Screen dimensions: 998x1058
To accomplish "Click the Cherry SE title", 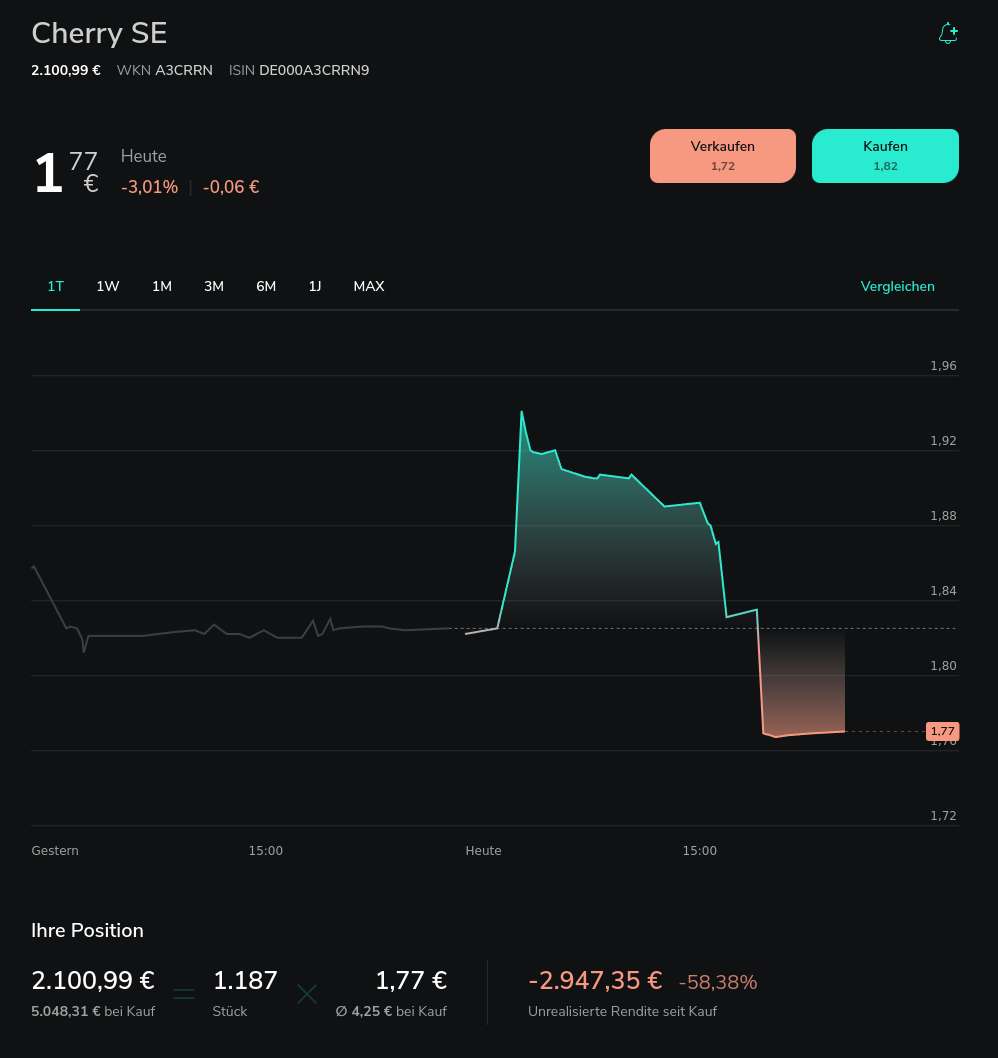I will pyautogui.click(x=99, y=33).
